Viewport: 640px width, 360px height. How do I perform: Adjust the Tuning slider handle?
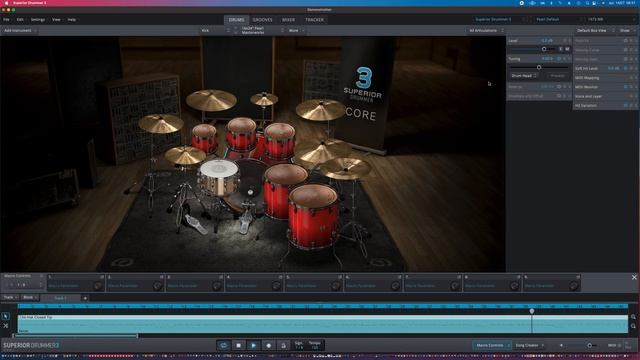(x=539, y=67)
